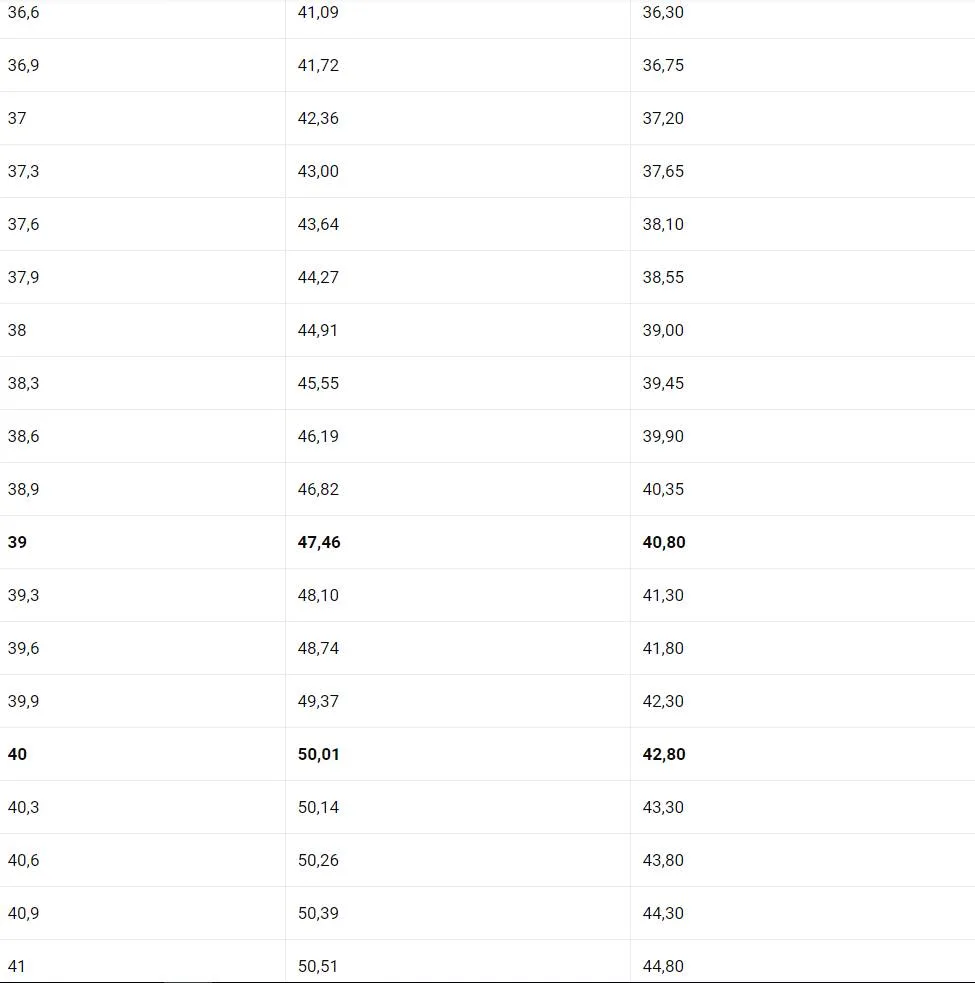The width and height of the screenshot is (975, 983).
Task: Select the value 48,74
Action: tap(318, 648)
